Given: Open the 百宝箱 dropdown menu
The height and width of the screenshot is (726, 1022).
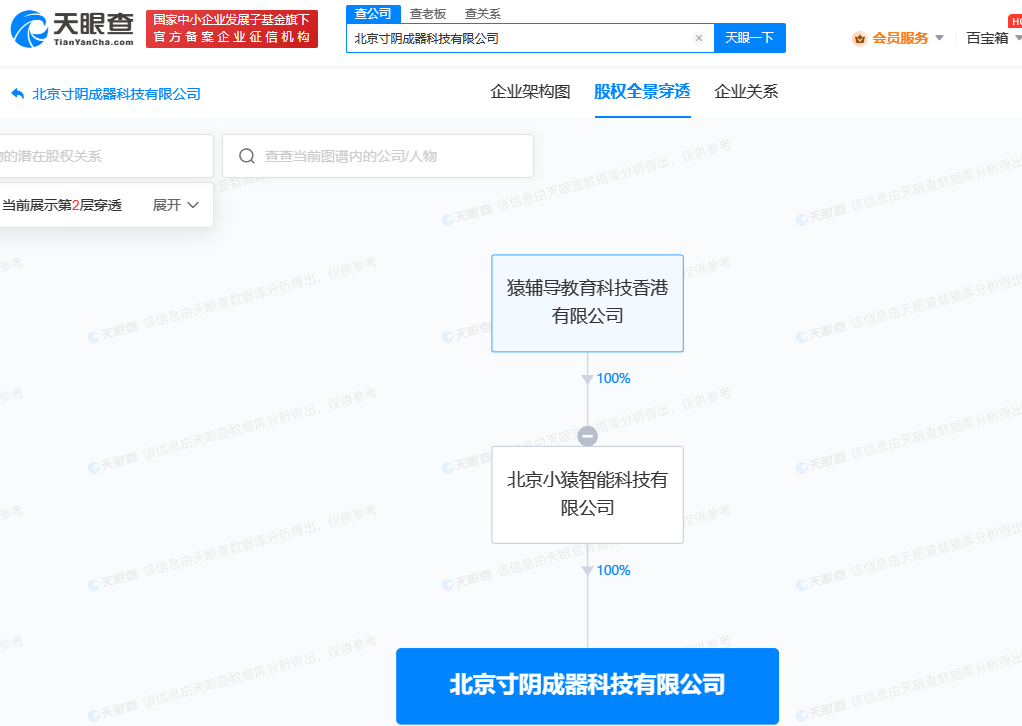Looking at the screenshot, I should [x=993, y=38].
